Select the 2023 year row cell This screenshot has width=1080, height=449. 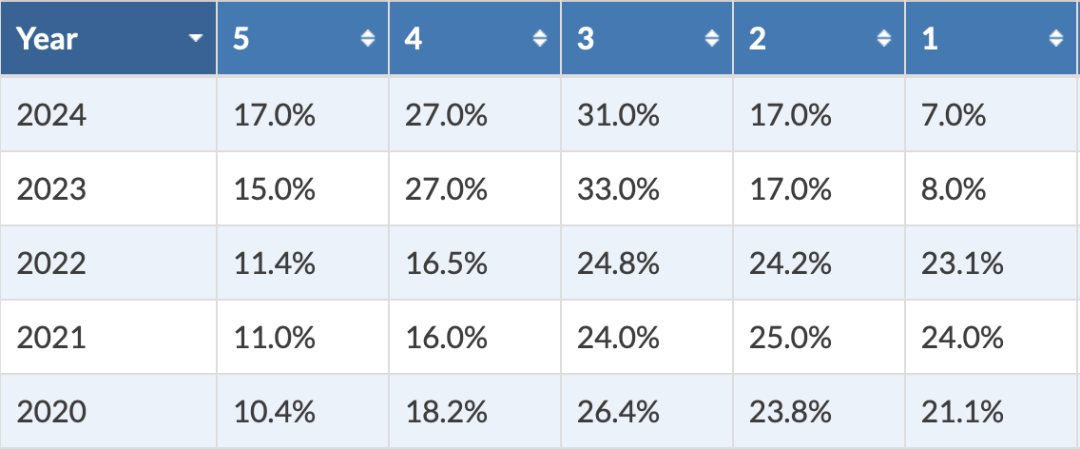[52, 189]
